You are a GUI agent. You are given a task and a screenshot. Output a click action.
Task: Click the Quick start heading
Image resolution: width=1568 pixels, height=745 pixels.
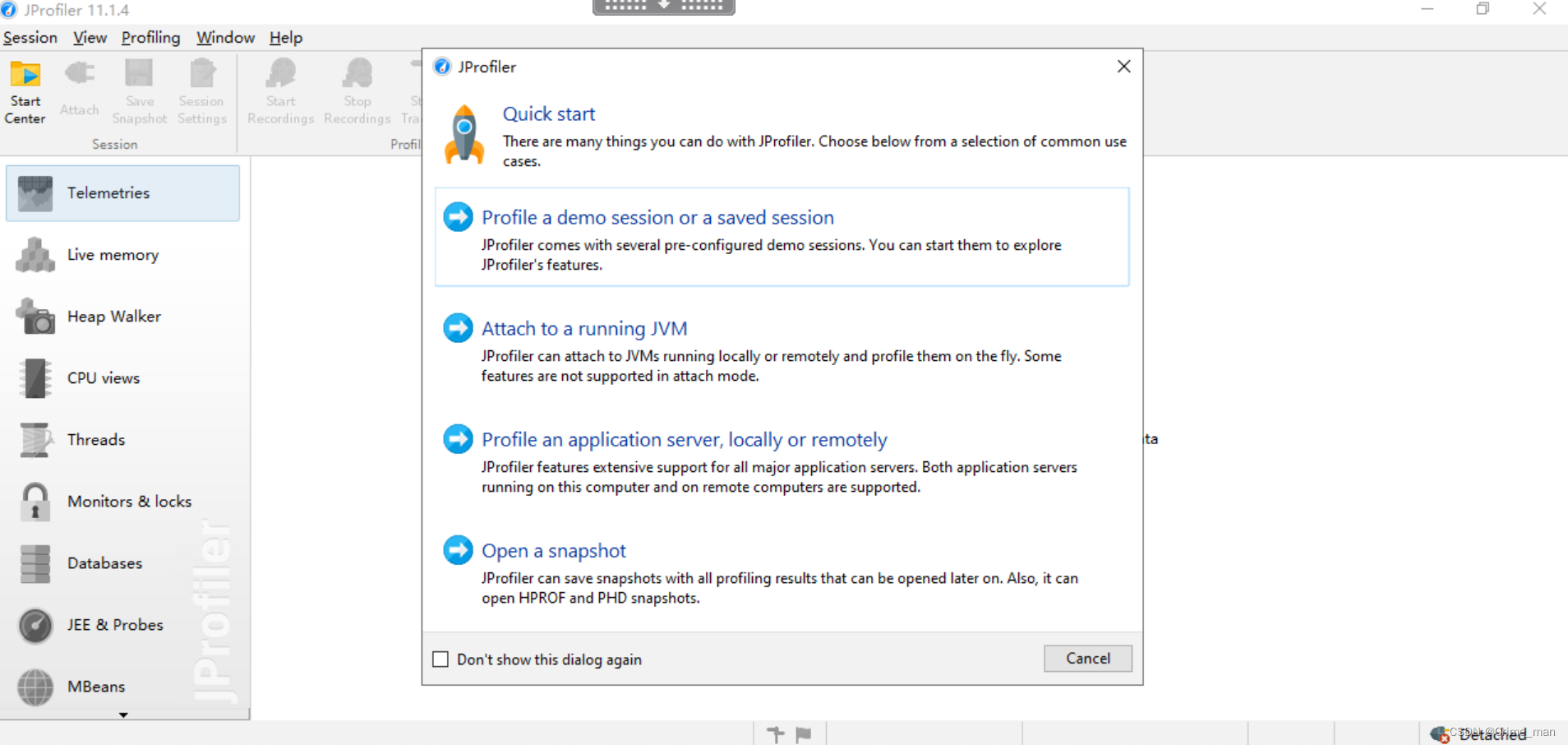(549, 113)
